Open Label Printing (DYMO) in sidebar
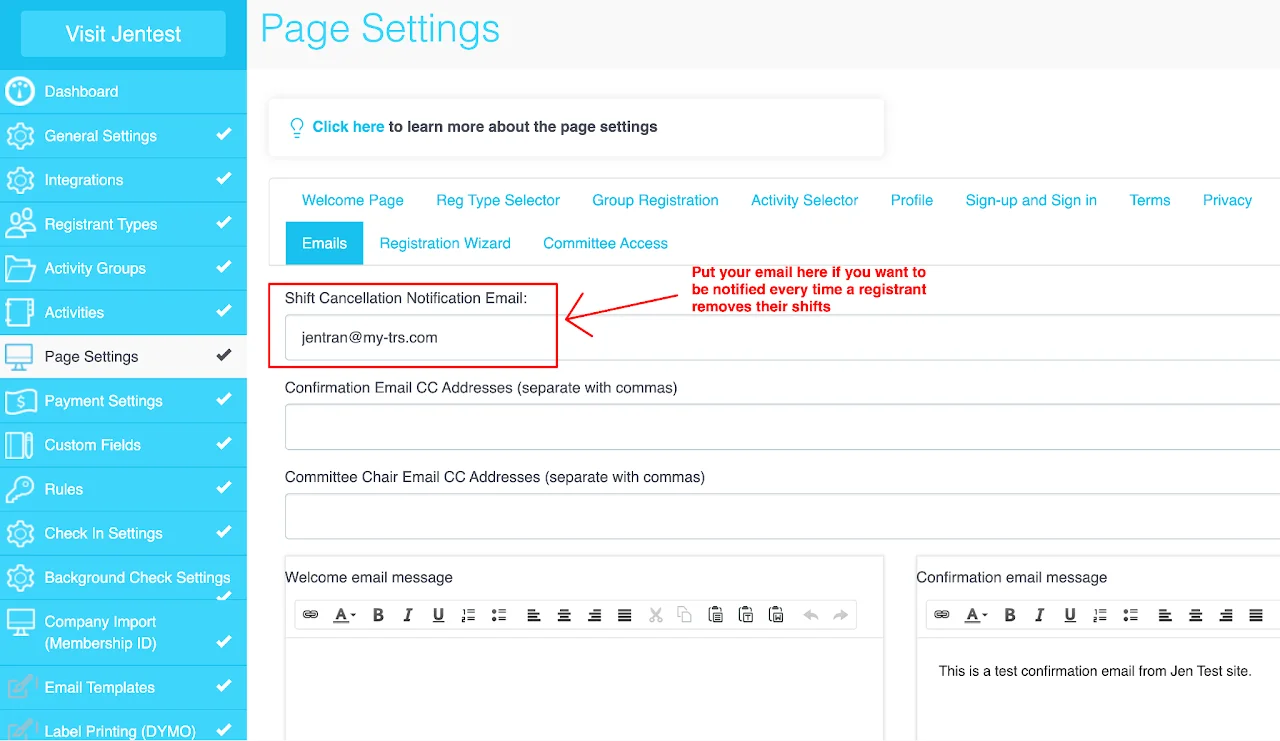The width and height of the screenshot is (1280, 741). pos(123,726)
